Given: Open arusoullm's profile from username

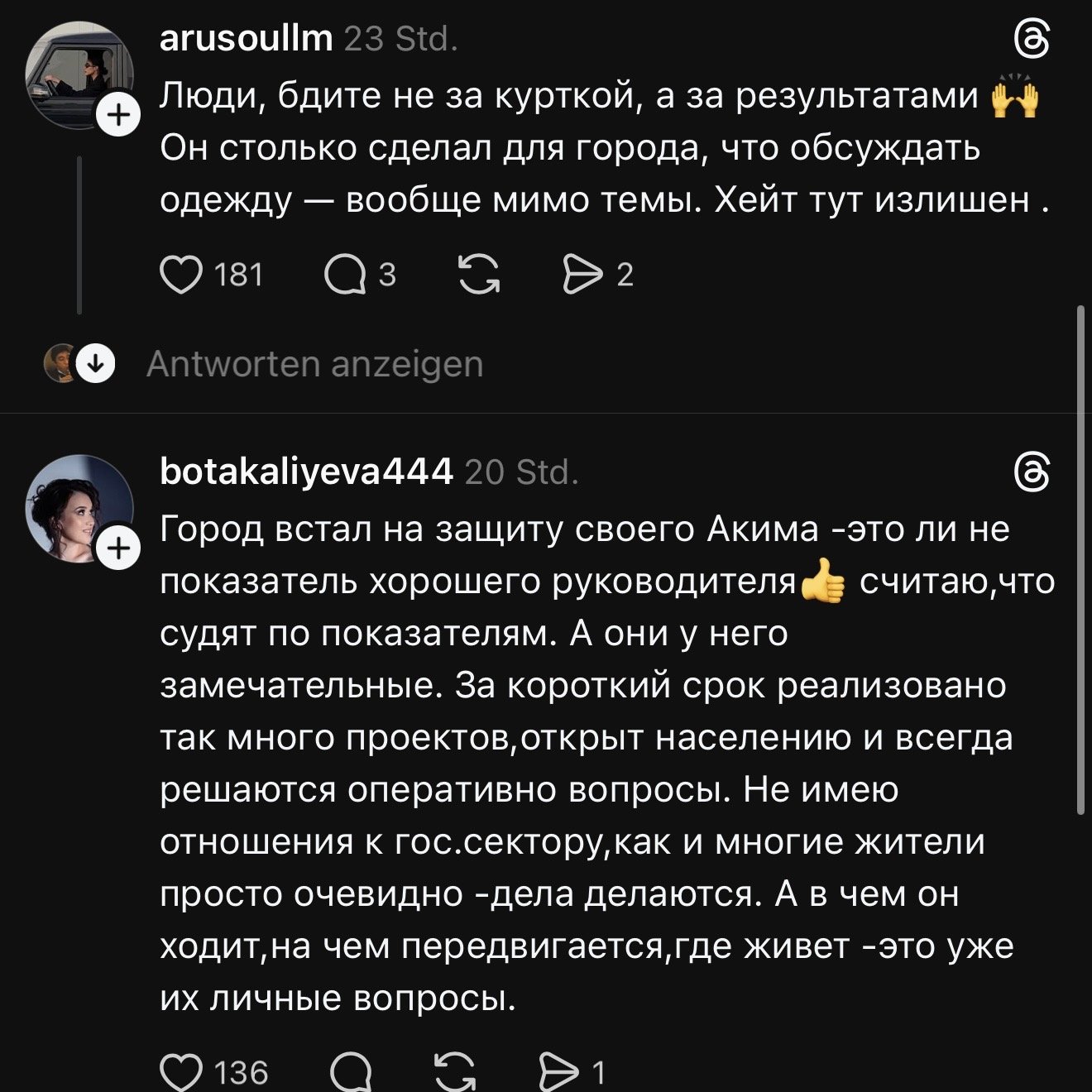Looking at the screenshot, I should 246,39.
